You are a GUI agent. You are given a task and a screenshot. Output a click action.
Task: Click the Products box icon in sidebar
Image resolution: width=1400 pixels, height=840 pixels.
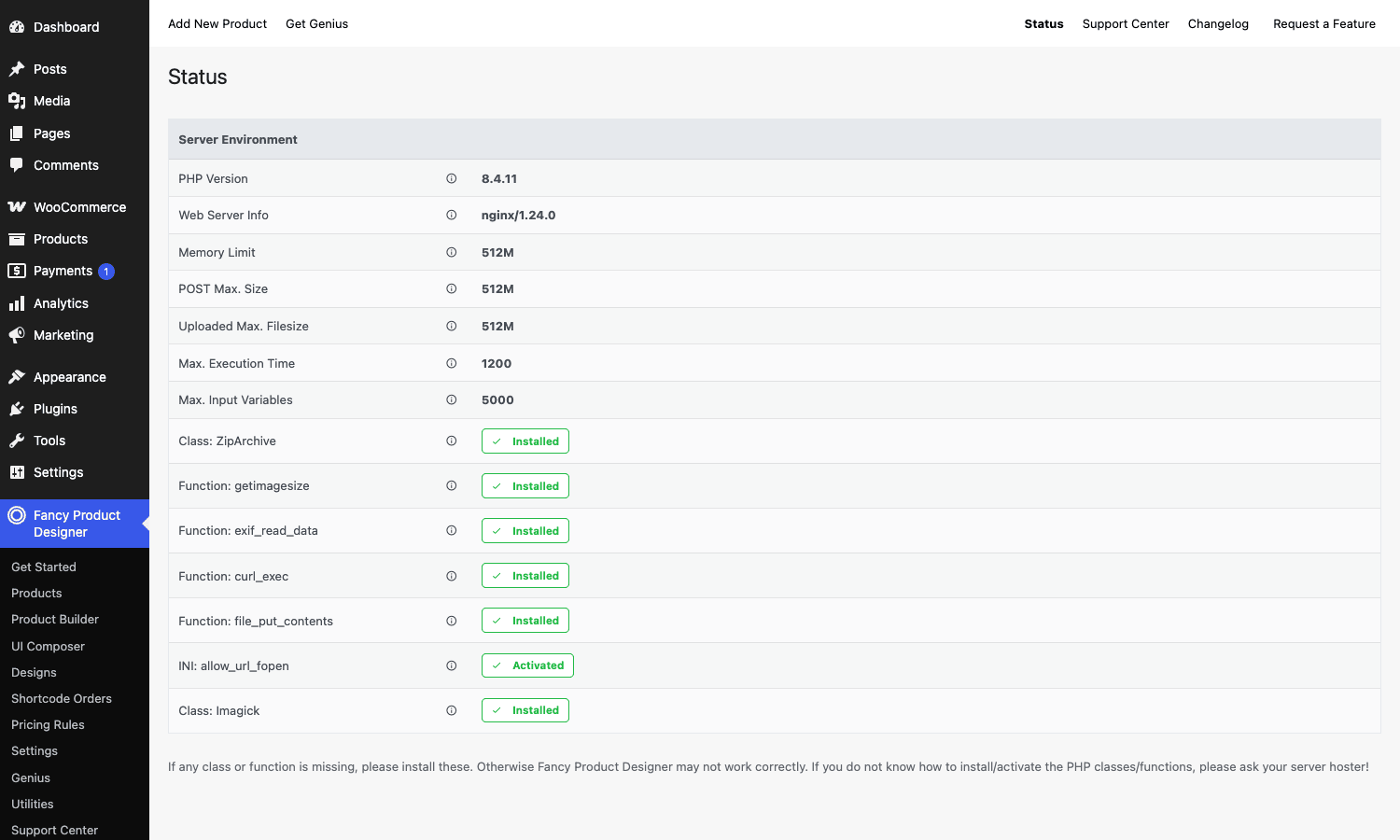coord(17,239)
